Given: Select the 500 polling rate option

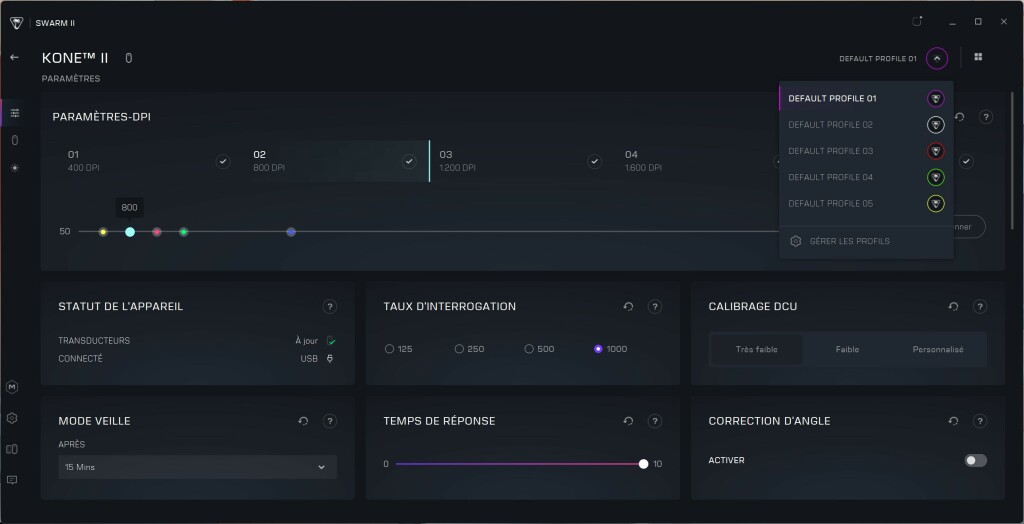Looking at the screenshot, I should coord(539,349).
